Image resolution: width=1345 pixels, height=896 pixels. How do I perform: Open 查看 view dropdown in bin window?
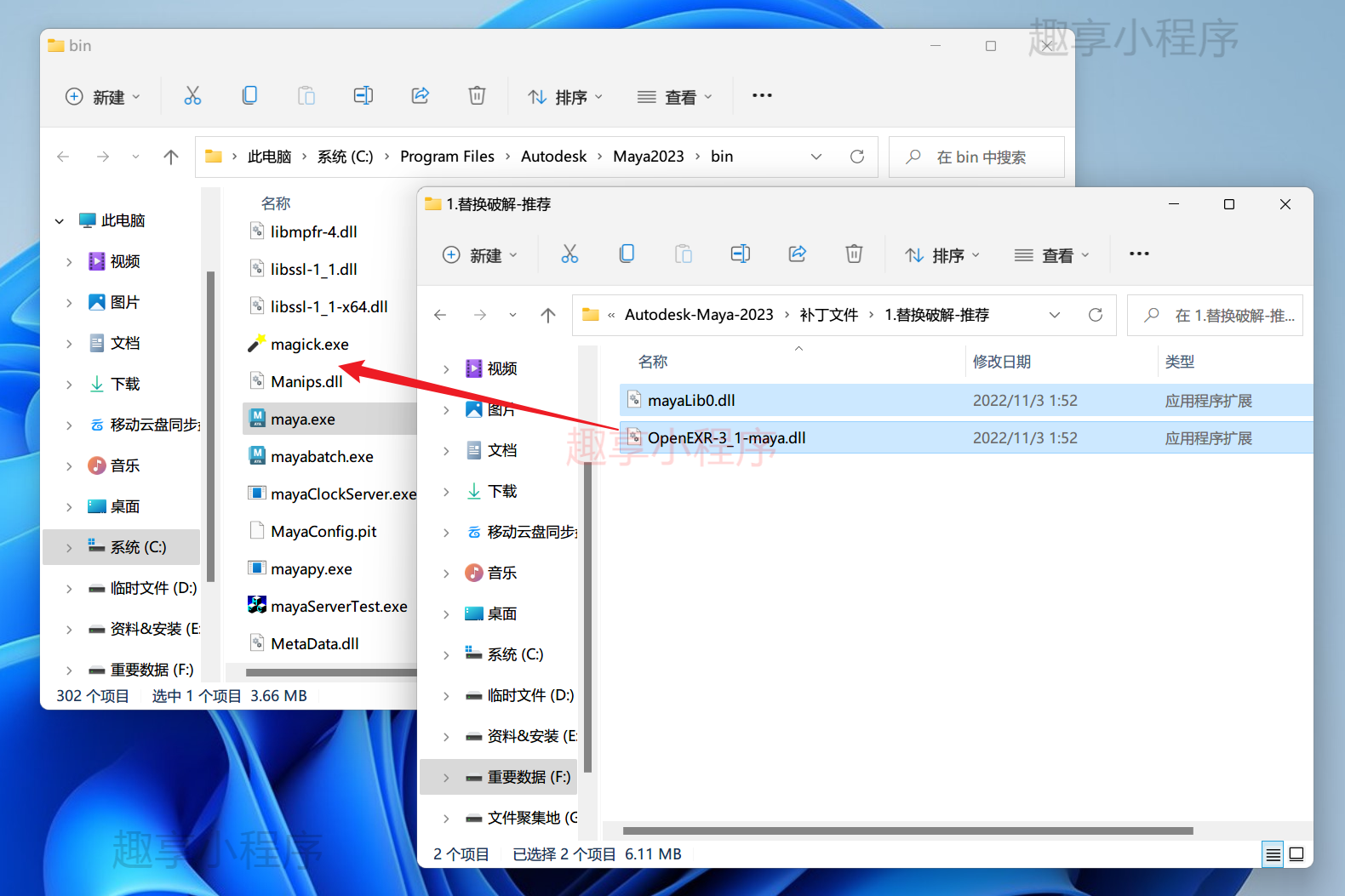pos(675,97)
